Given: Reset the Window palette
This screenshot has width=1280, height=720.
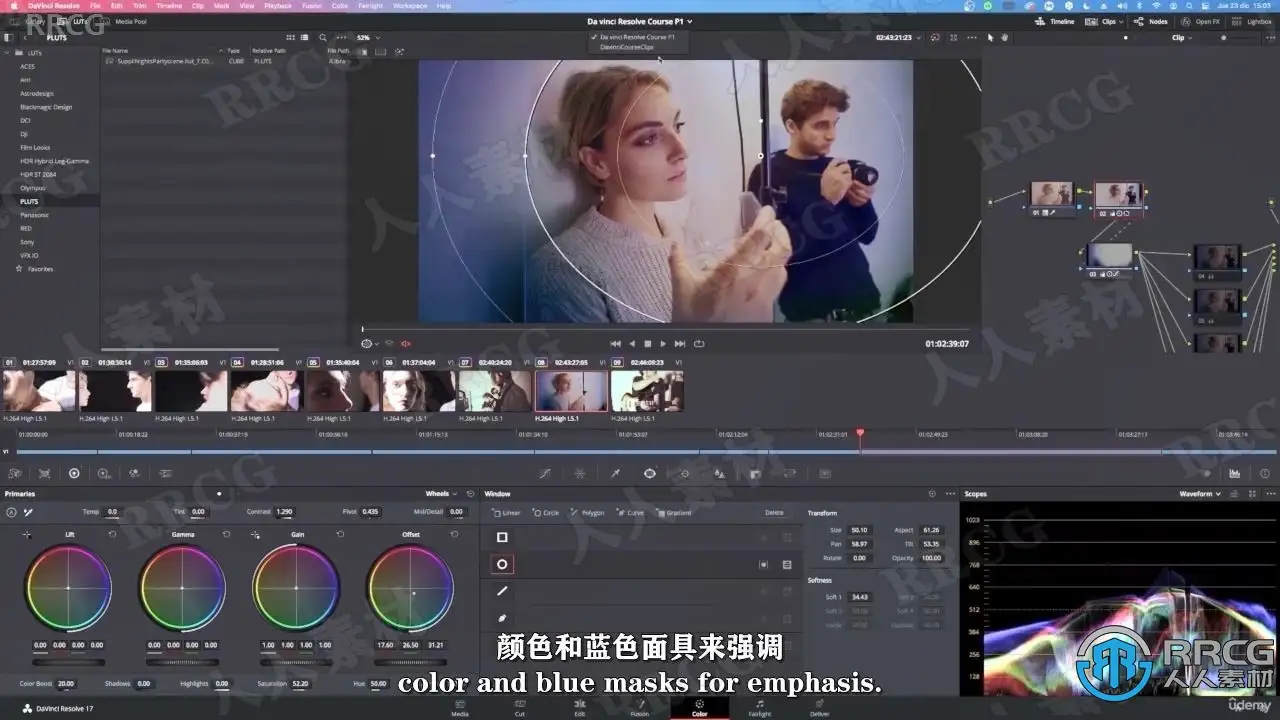Looking at the screenshot, I should [x=932, y=493].
